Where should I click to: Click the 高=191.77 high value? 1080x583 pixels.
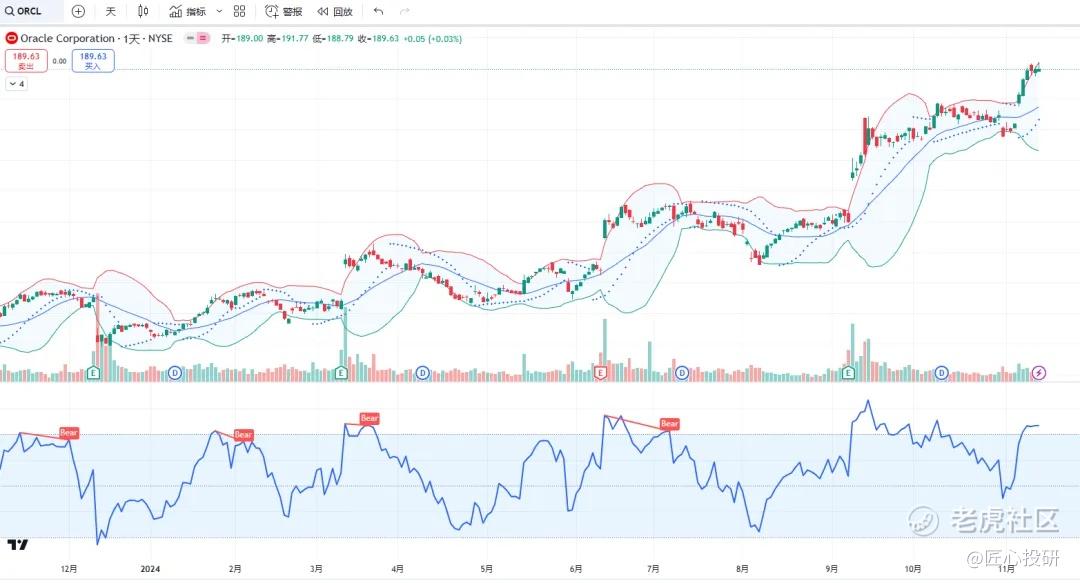[x=287, y=39]
